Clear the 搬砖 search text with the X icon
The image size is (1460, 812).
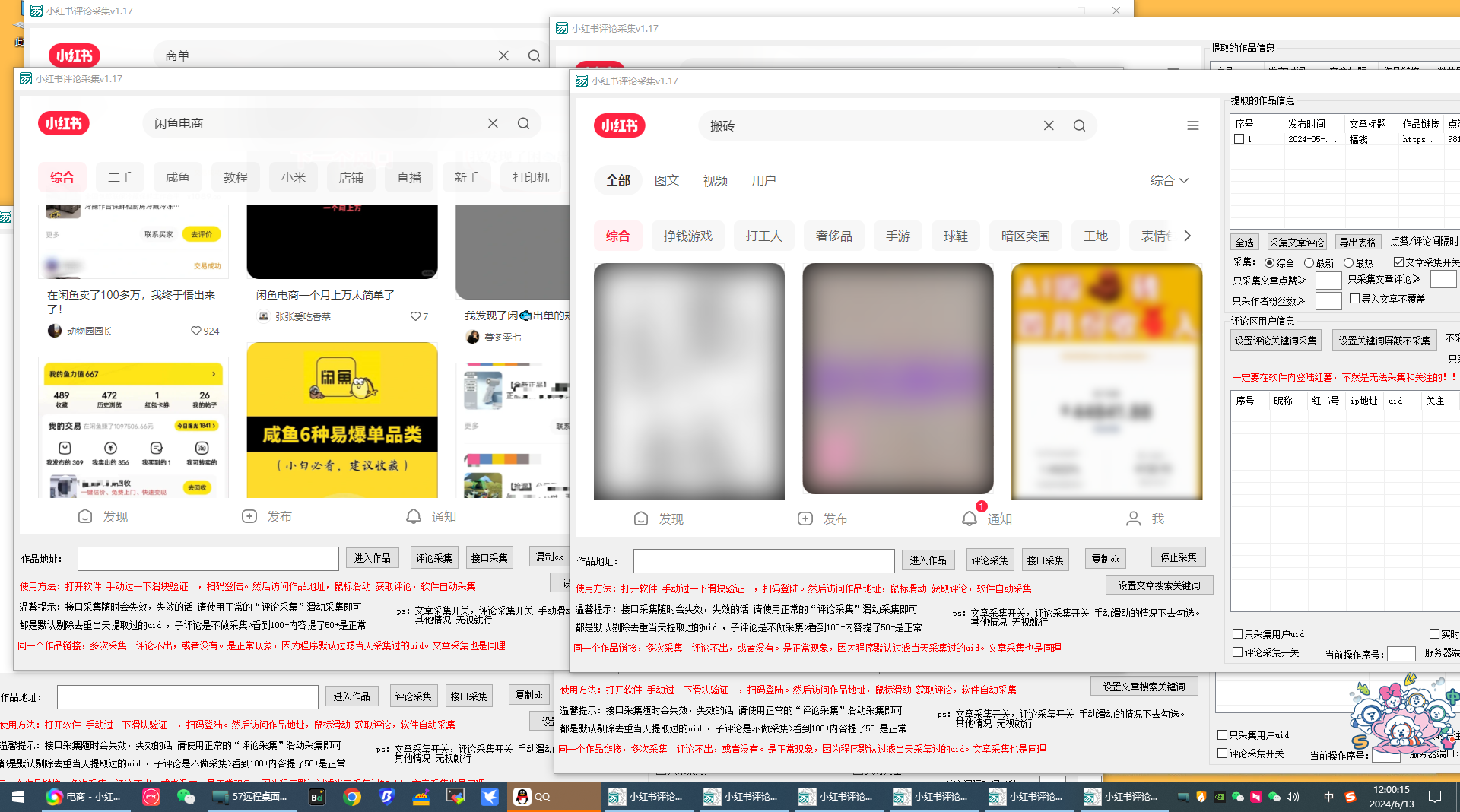tap(1049, 126)
